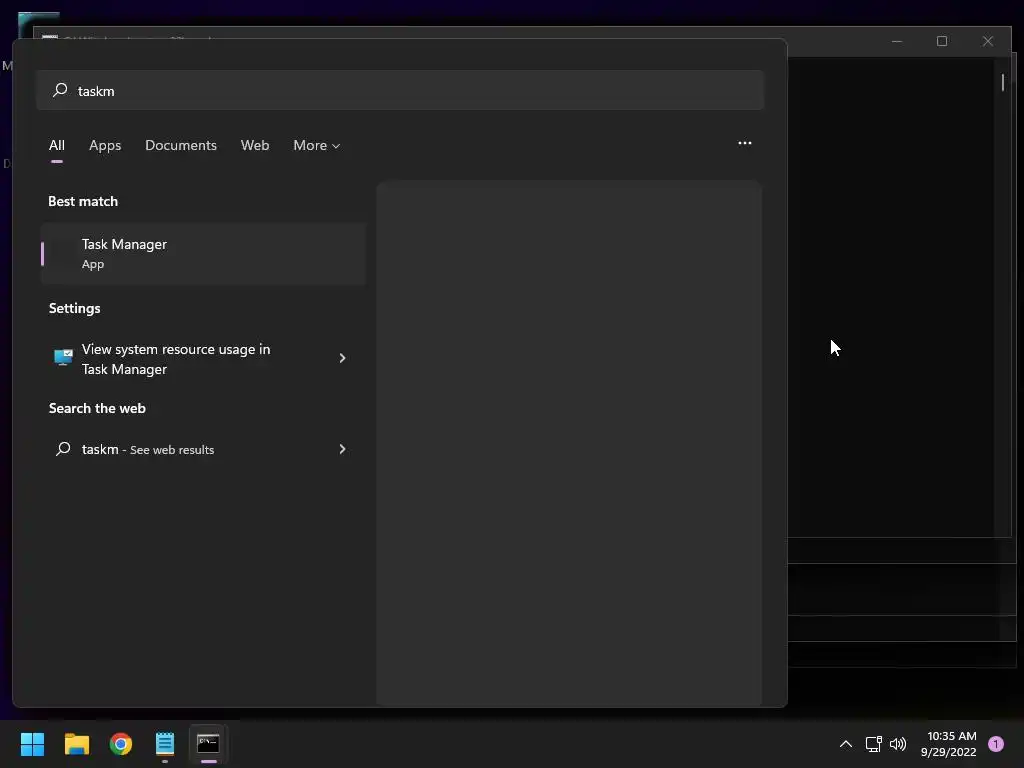Open network status tray icon
1024x768 pixels.
[x=873, y=744]
